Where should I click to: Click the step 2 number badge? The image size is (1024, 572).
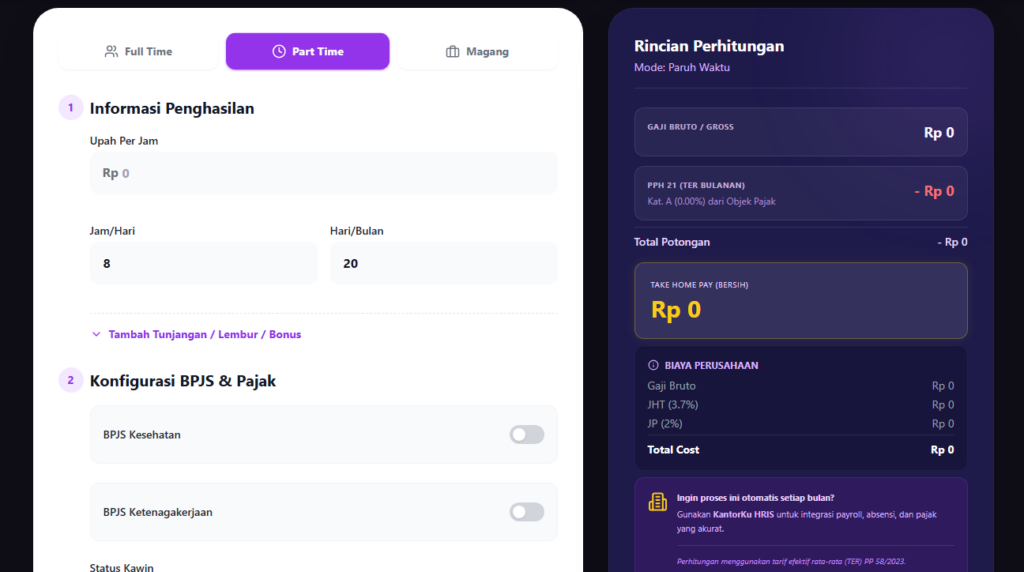pyautogui.click(x=71, y=380)
